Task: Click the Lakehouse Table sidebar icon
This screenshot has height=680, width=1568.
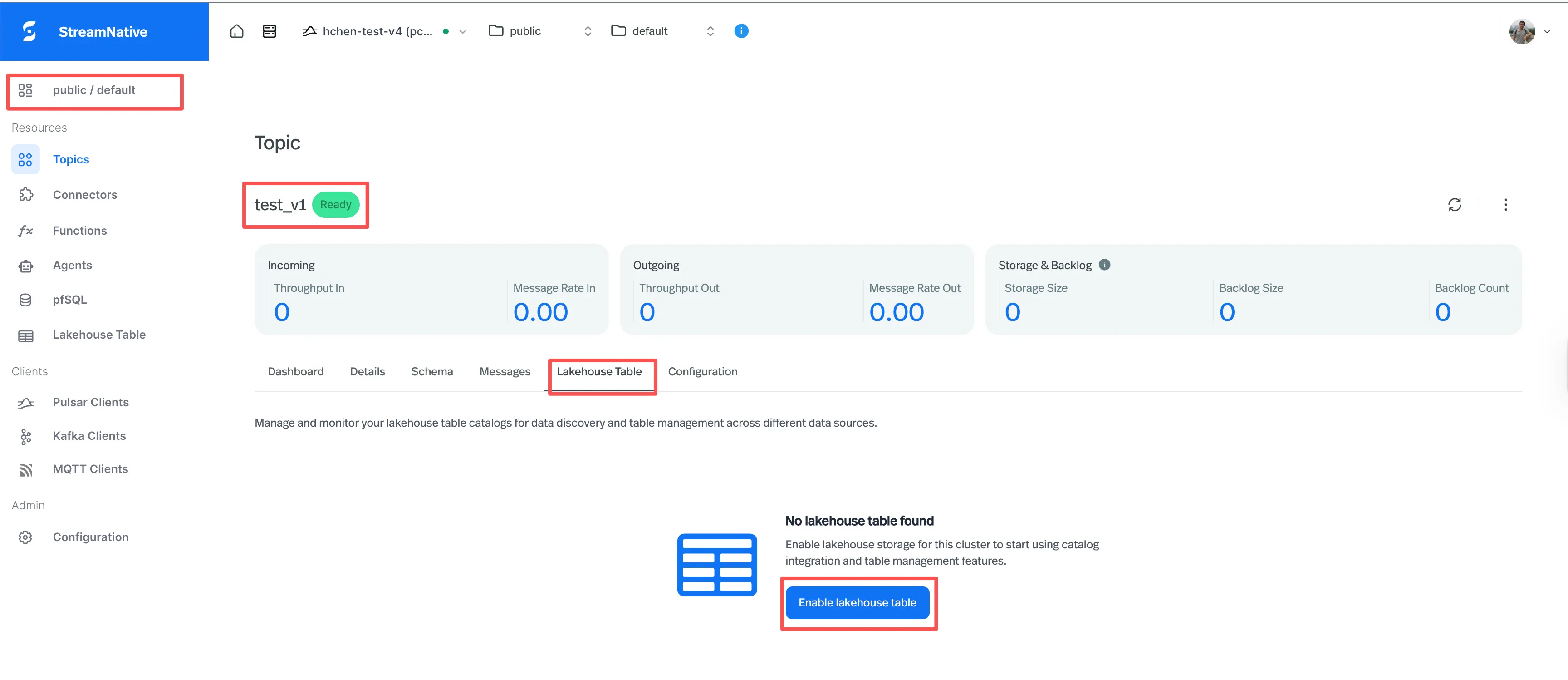Action: coord(25,335)
